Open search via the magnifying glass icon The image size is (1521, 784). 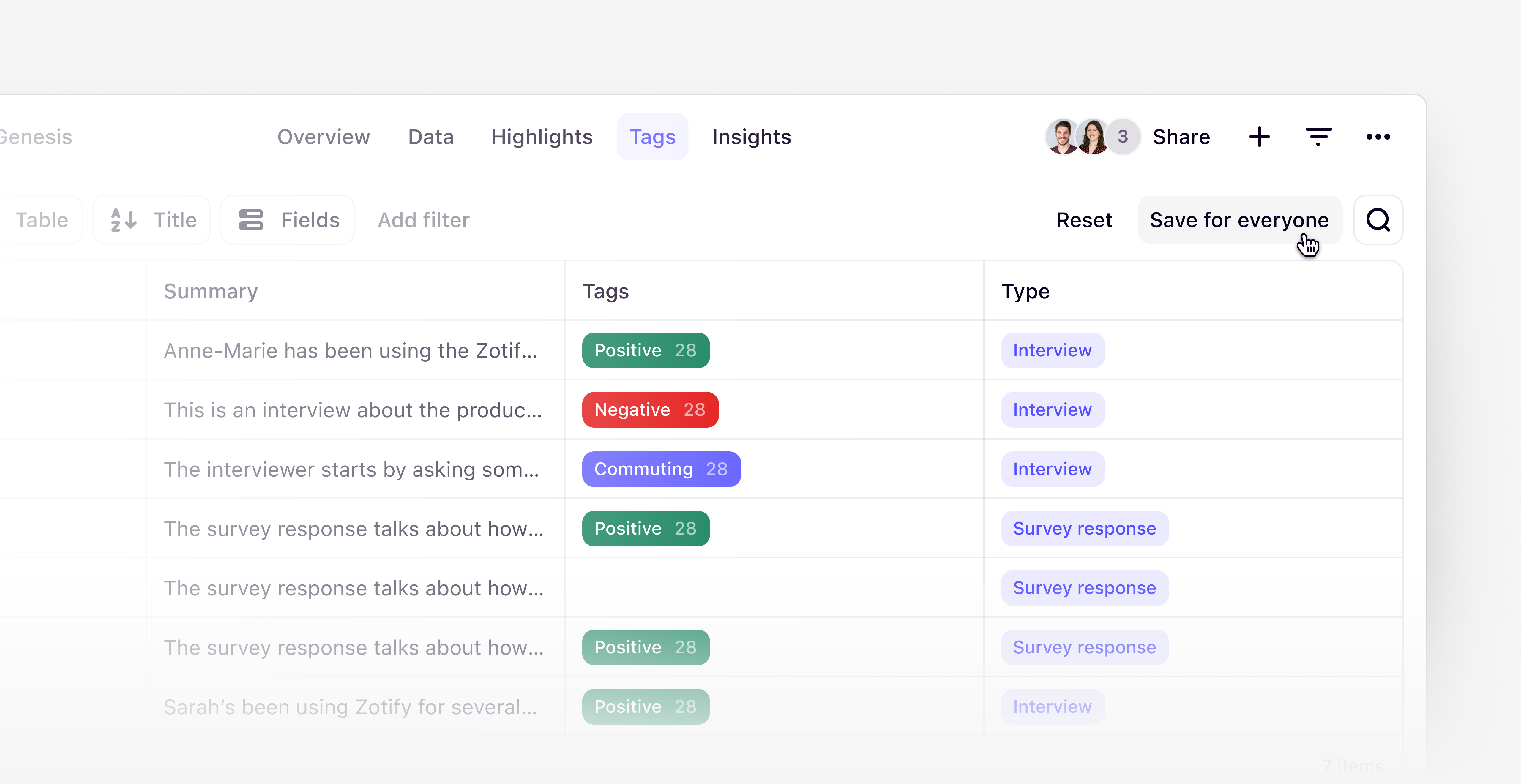point(1378,220)
